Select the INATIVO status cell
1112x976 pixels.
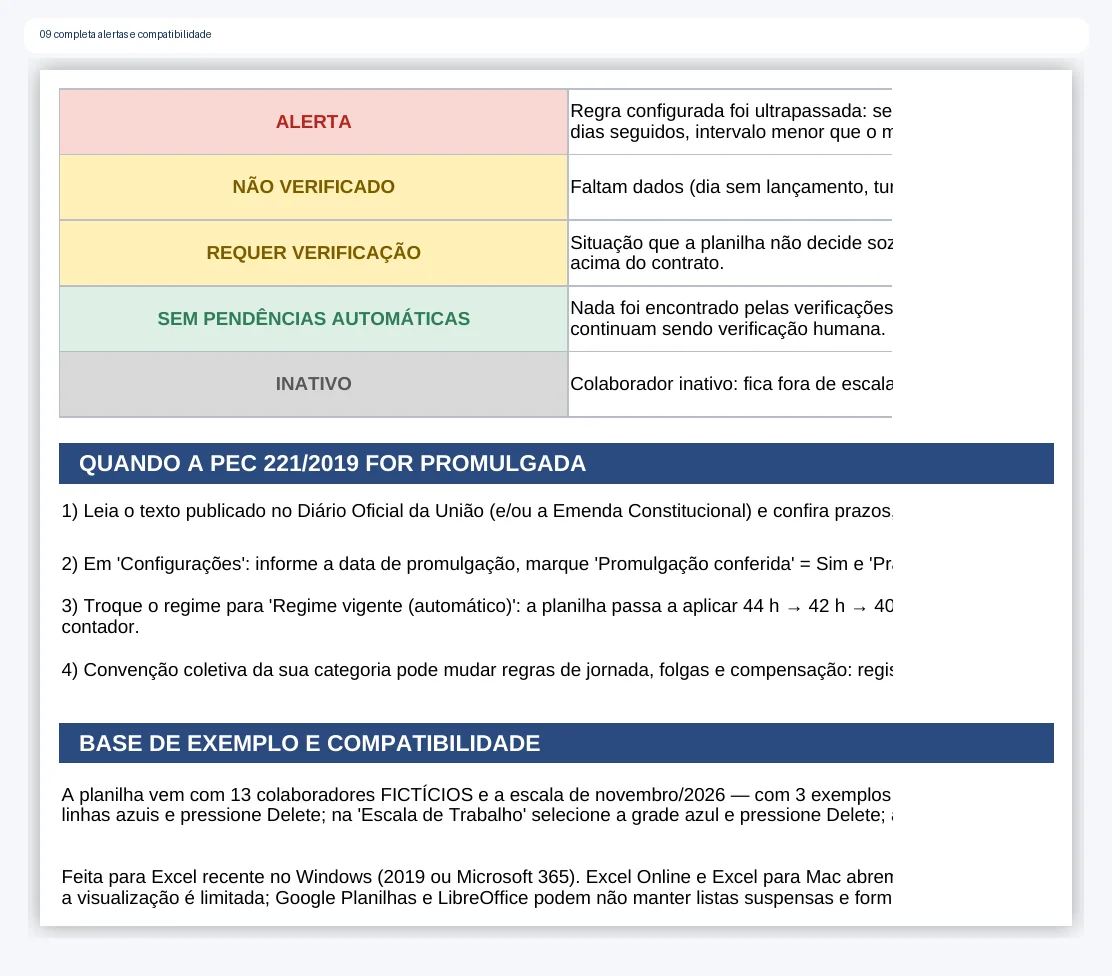[x=313, y=384]
